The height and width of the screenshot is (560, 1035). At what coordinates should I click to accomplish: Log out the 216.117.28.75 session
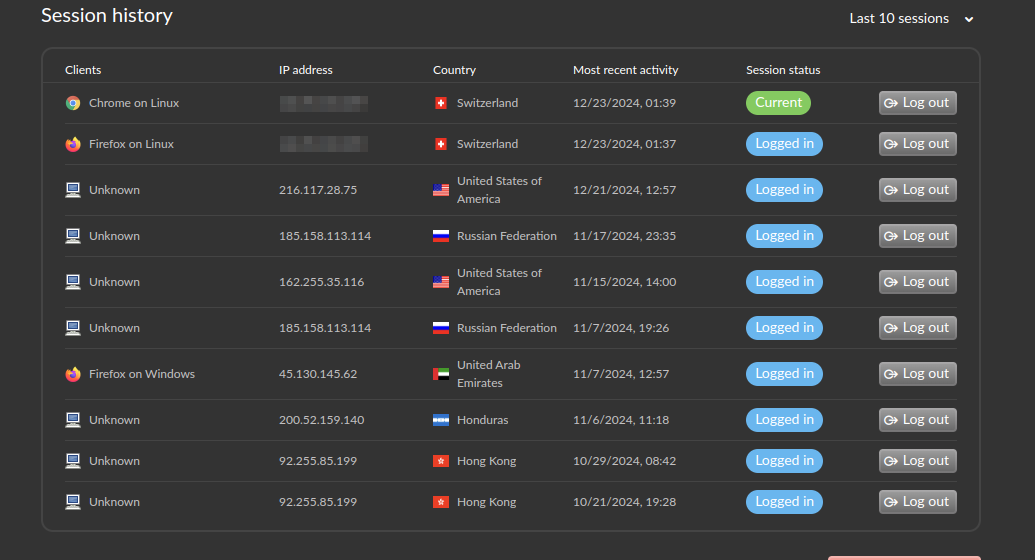pyautogui.click(x=918, y=190)
